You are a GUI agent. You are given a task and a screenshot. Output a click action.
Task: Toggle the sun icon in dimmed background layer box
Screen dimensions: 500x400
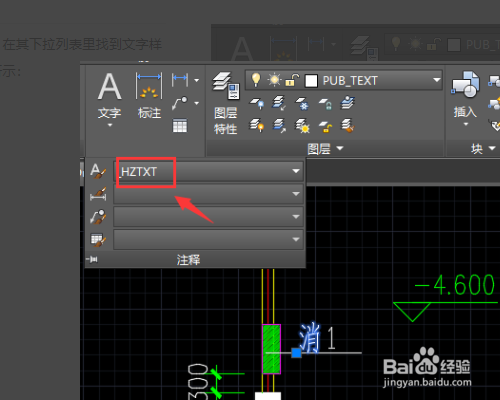pos(415,44)
